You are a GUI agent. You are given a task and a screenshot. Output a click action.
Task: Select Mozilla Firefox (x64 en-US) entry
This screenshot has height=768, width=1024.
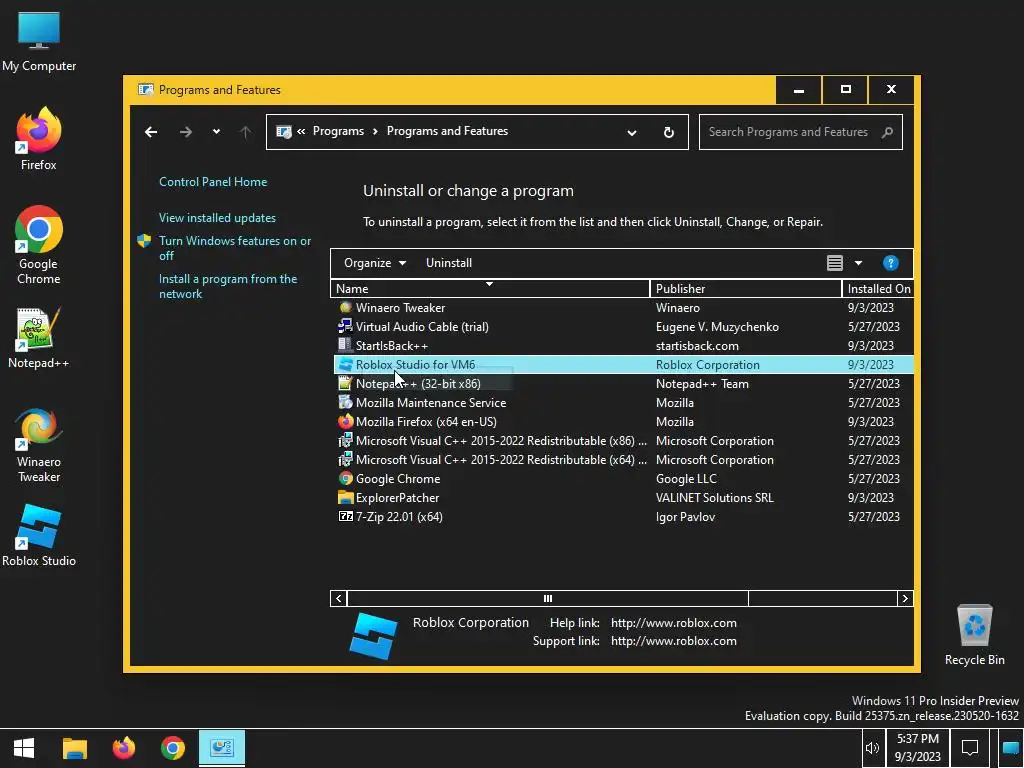click(623, 421)
